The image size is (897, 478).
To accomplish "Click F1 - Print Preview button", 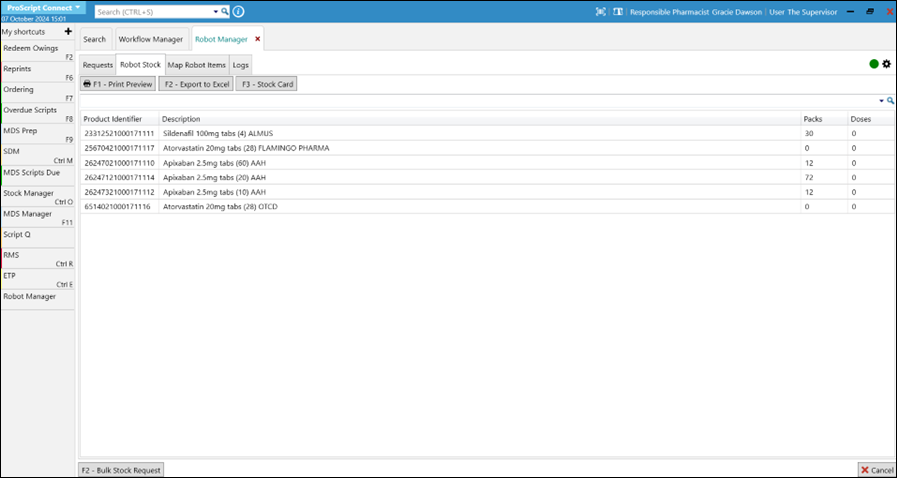I will point(117,84).
